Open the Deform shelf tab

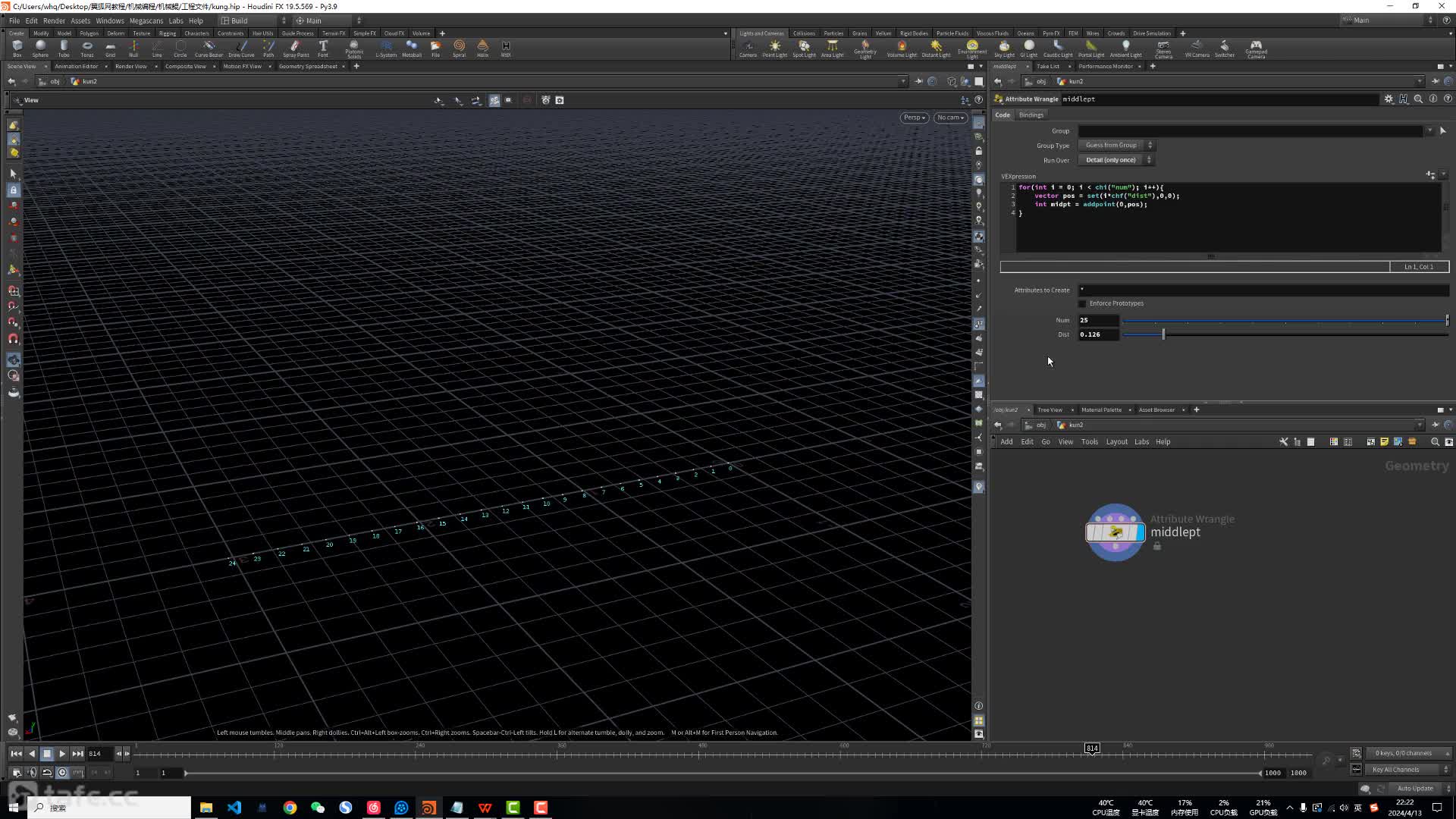point(115,33)
